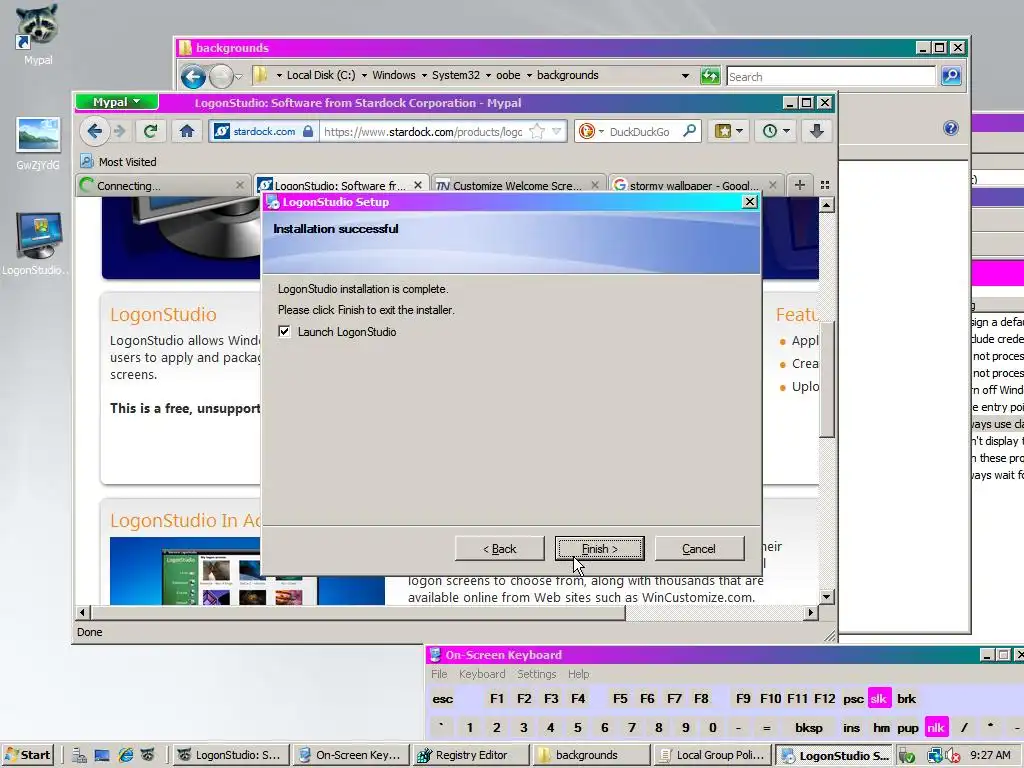Bookmark this page with the star icon

(537, 131)
